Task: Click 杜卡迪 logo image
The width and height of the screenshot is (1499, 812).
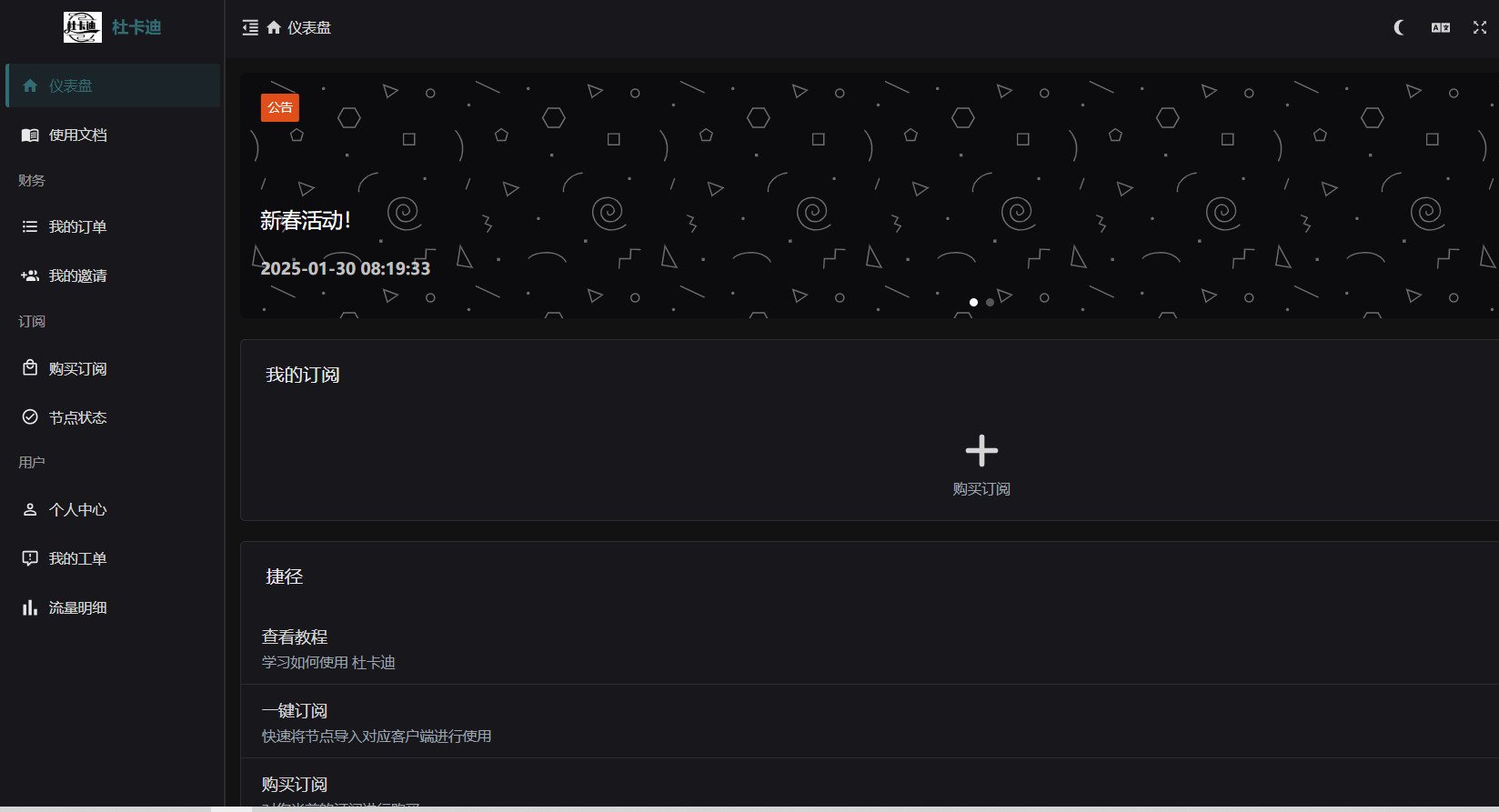Action: 83,27
